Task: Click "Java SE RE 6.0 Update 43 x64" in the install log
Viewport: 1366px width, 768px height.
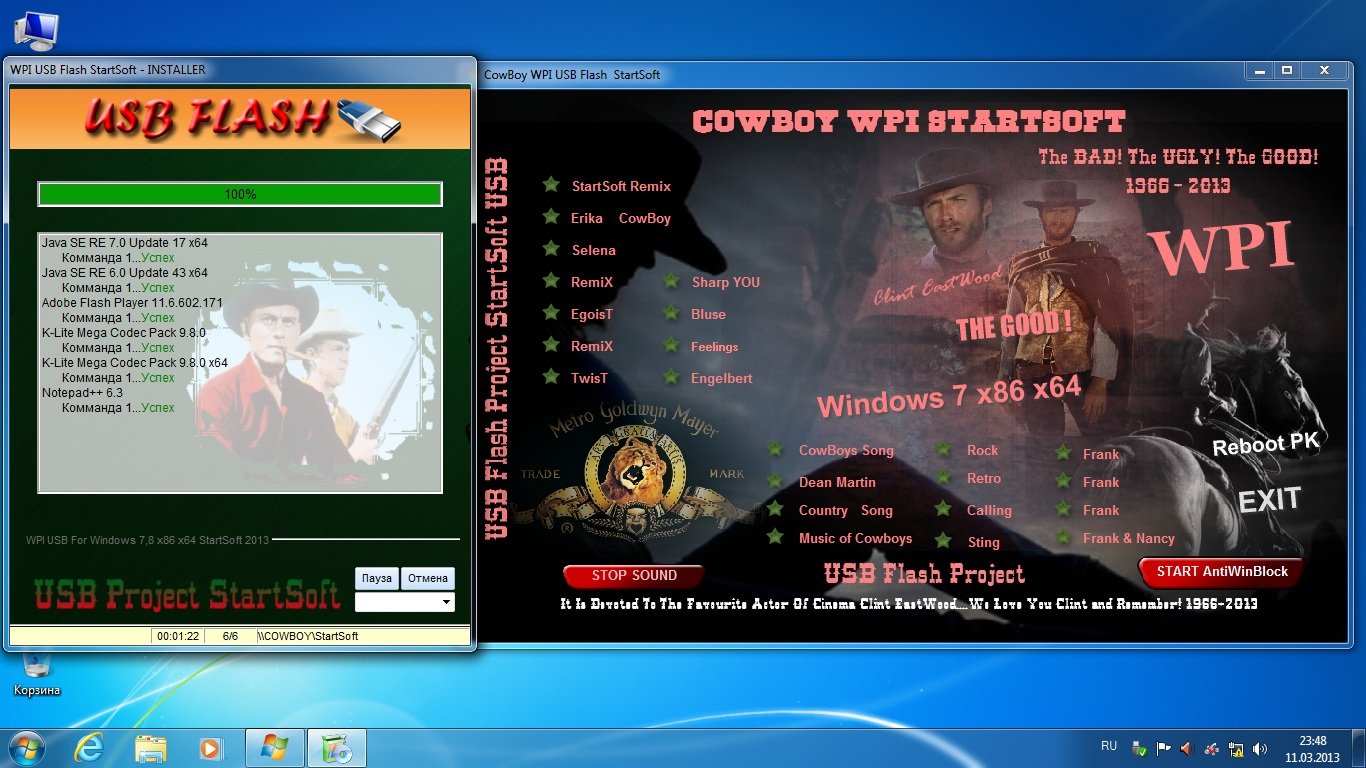Action: pyautogui.click(x=125, y=273)
